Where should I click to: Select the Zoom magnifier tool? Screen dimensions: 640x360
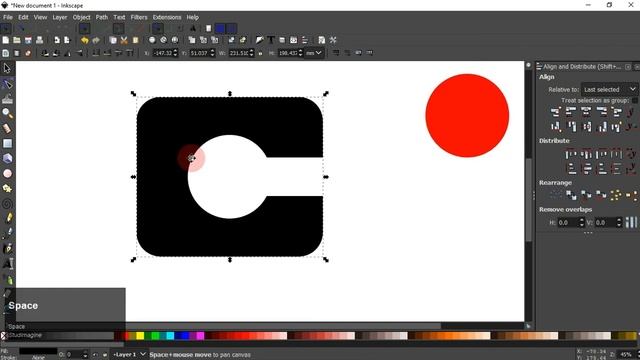tap(7, 113)
